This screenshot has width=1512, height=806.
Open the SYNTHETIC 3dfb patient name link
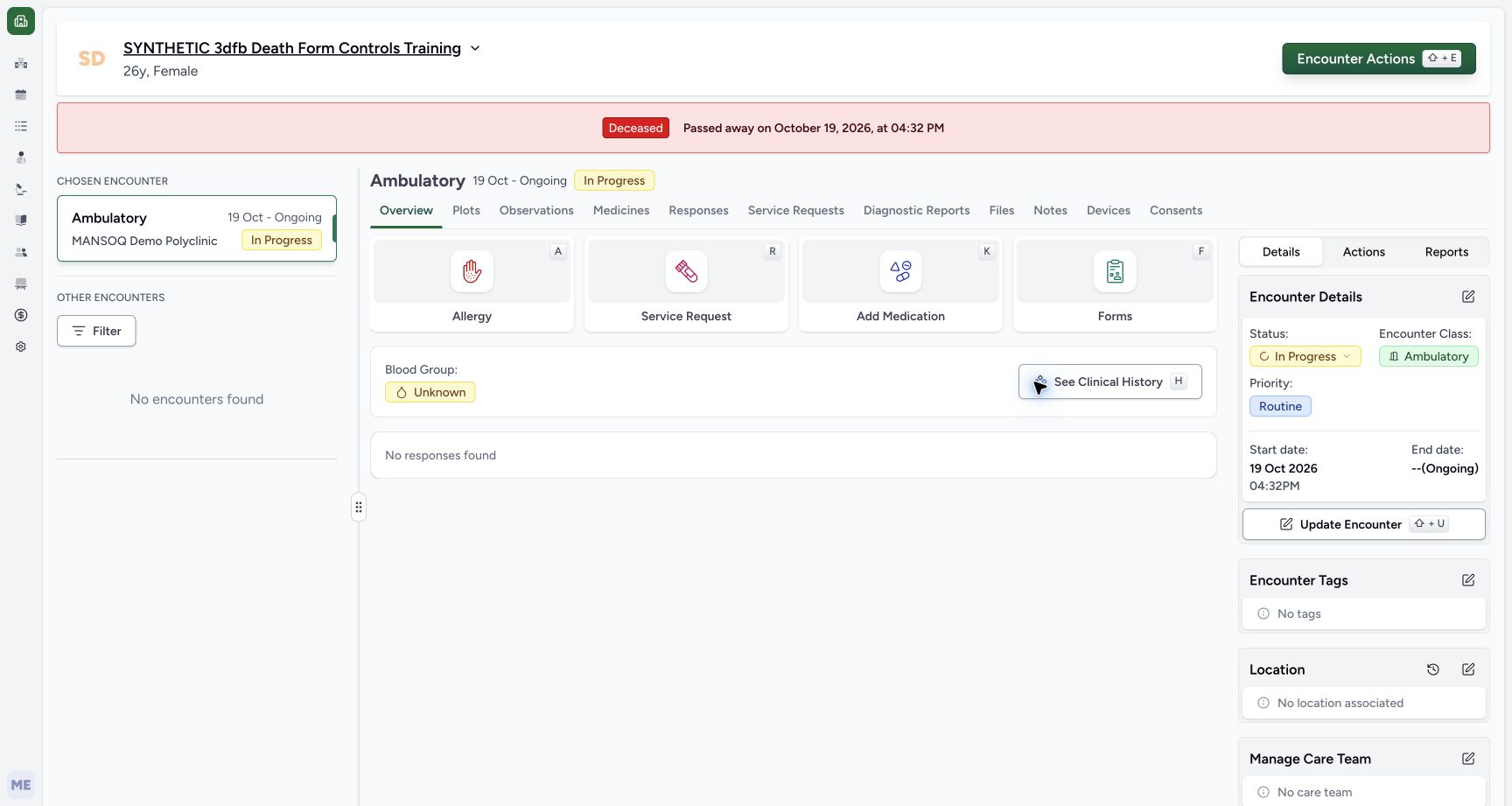pos(291,48)
